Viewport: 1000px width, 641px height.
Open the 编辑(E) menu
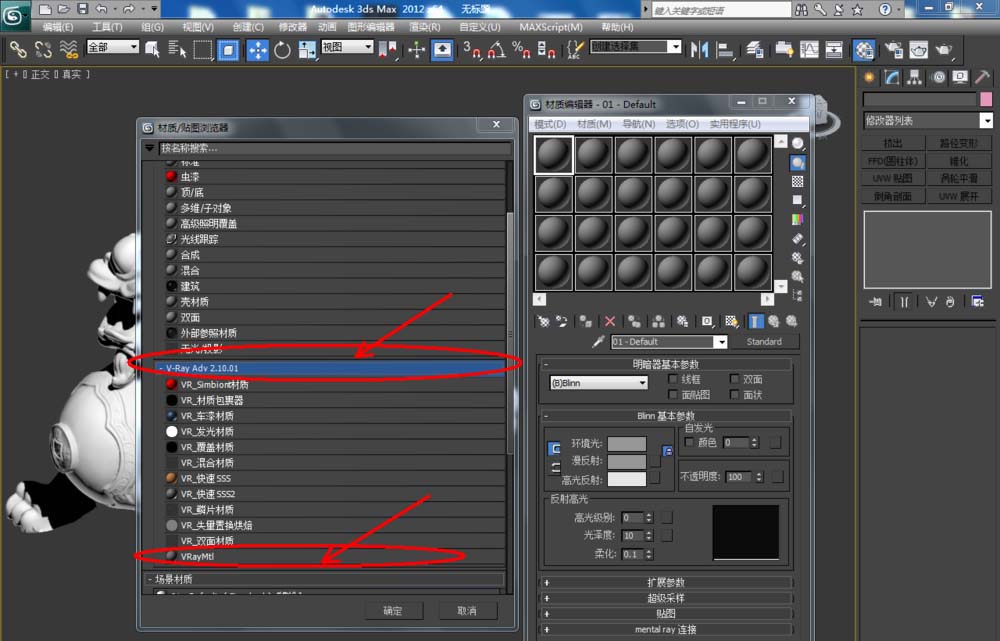[57, 27]
